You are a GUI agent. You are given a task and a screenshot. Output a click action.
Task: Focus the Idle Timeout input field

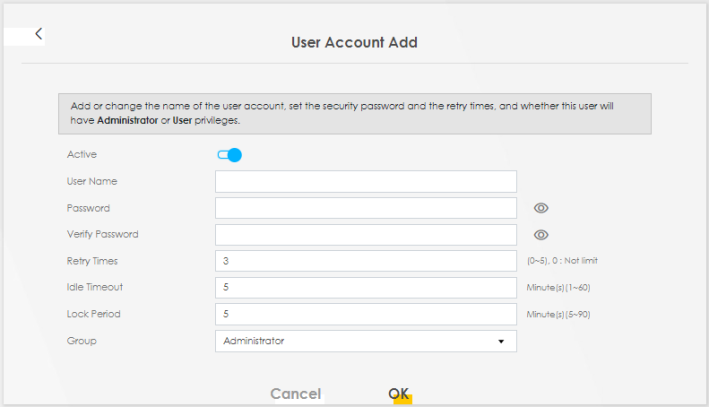click(x=365, y=288)
